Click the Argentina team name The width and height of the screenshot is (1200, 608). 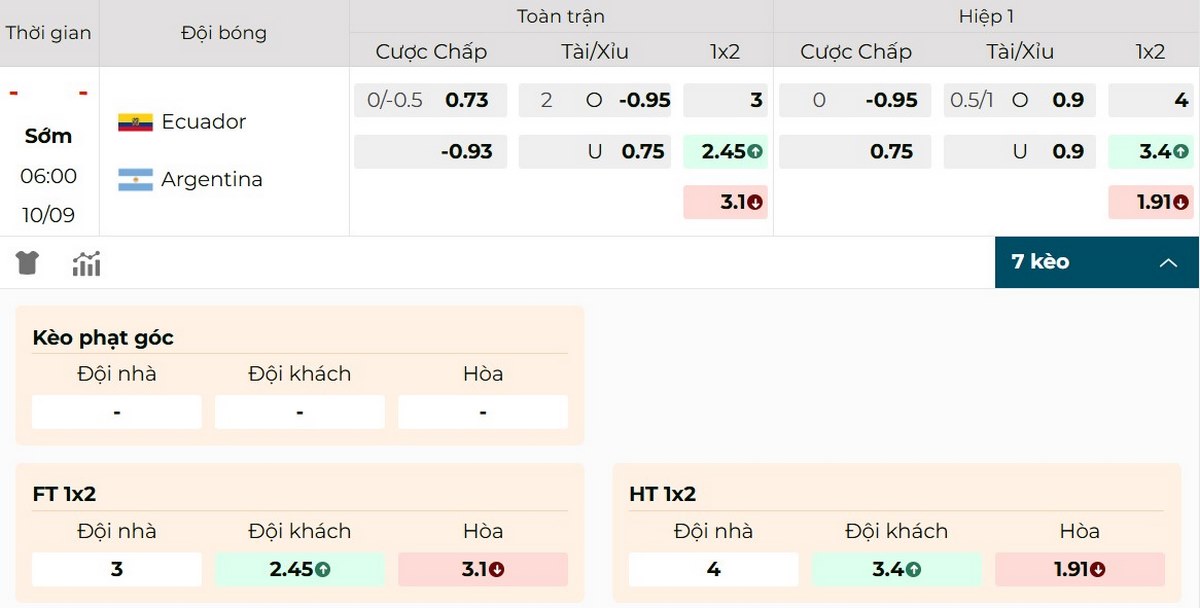click(x=211, y=180)
